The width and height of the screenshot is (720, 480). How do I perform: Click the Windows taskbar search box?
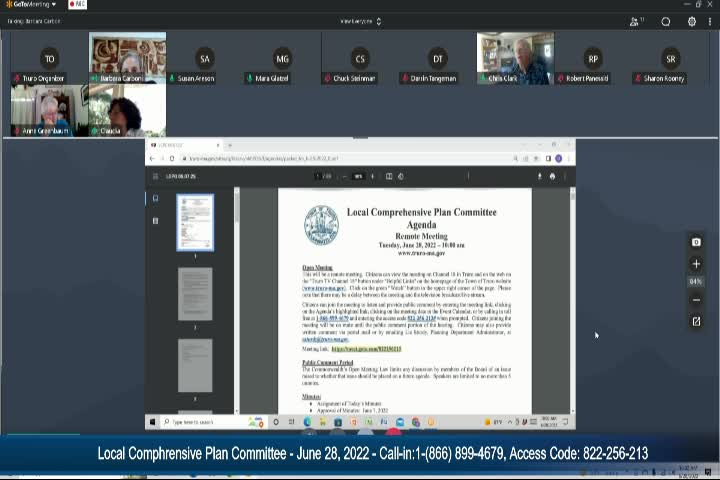pos(200,422)
